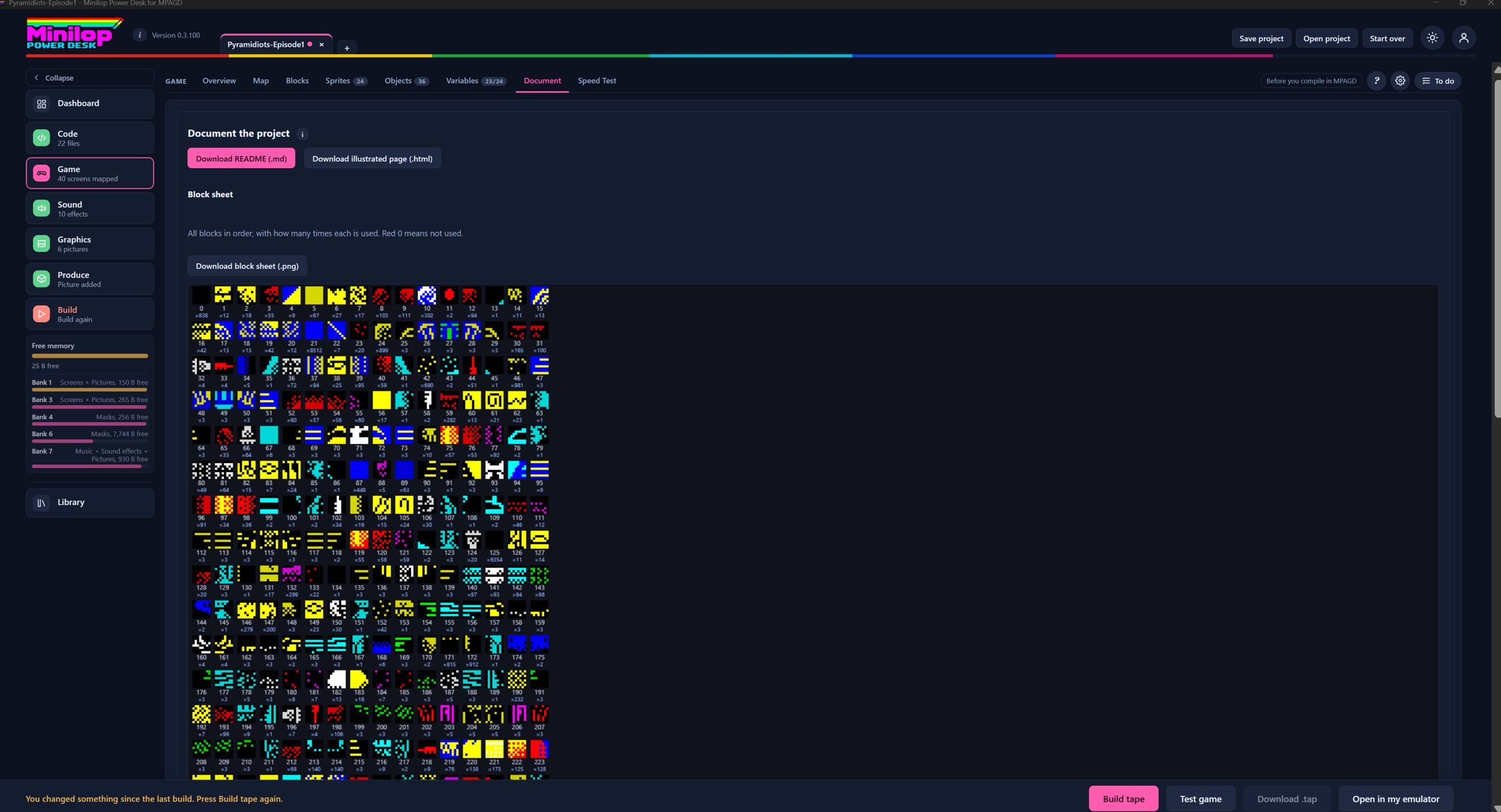Click the version info icon
The image size is (1501, 812).
tap(139, 35)
